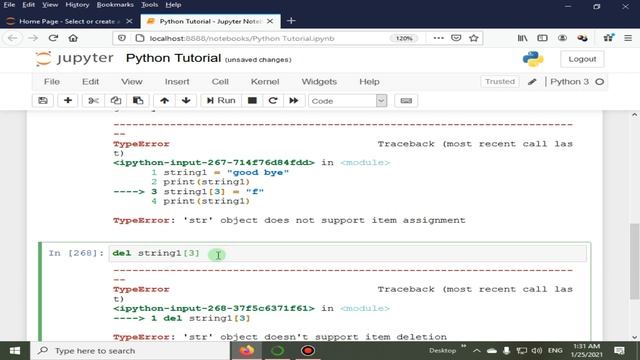Open Firefox History menu
This screenshot has width=640, height=360.
(x=77, y=5)
